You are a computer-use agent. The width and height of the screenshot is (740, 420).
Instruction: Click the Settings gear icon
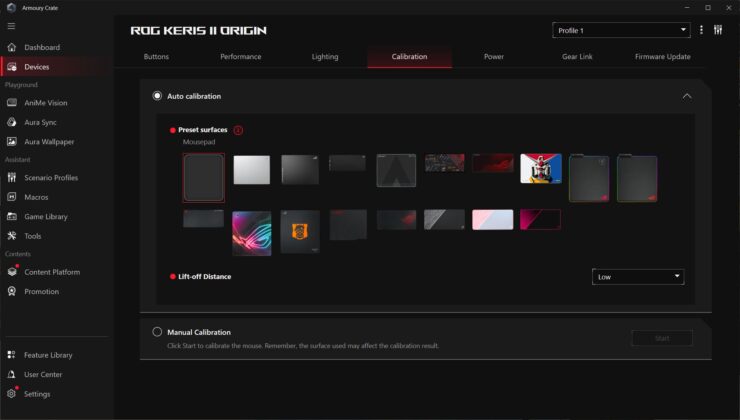tap(12, 394)
